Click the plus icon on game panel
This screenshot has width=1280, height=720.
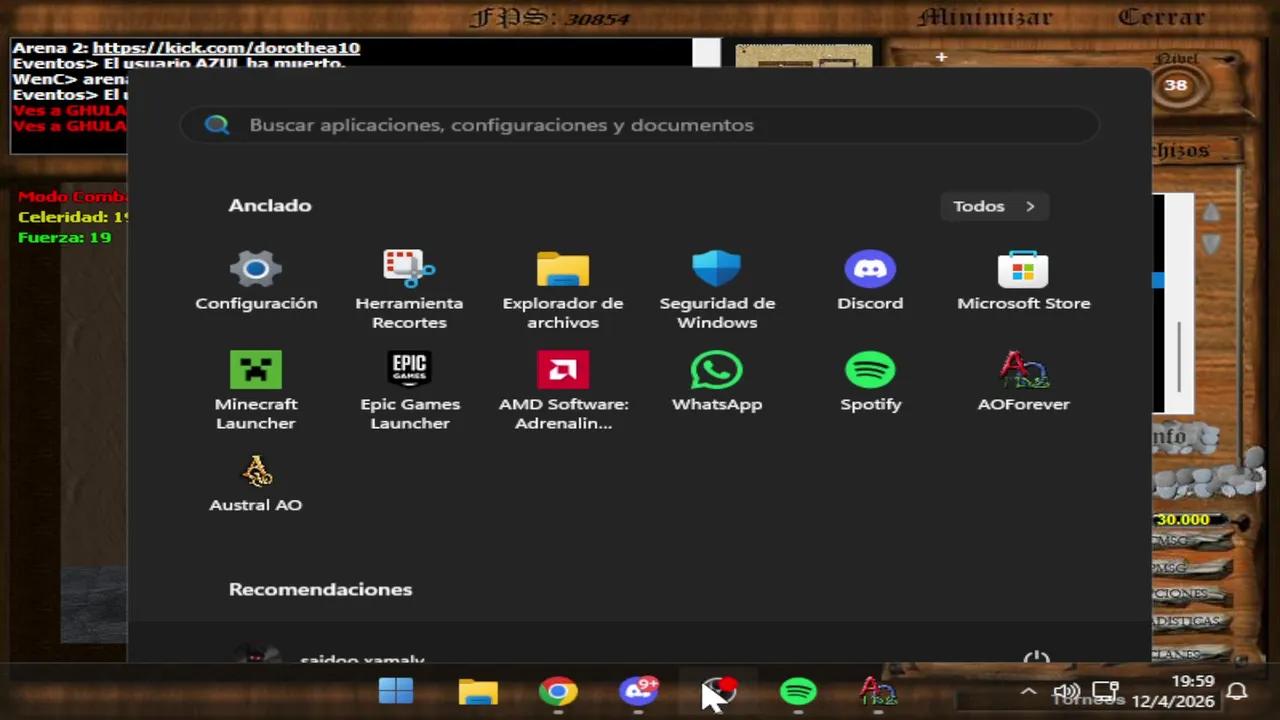click(x=941, y=58)
